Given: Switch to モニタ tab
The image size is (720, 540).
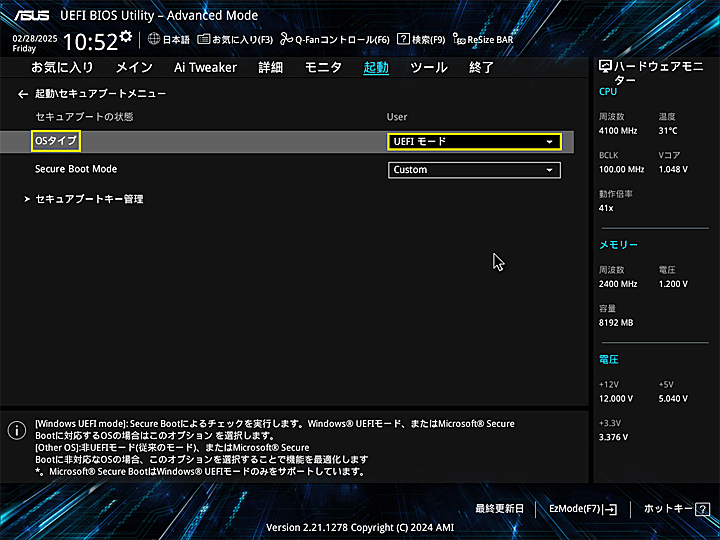Looking at the screenshot, I should point(323,68).
